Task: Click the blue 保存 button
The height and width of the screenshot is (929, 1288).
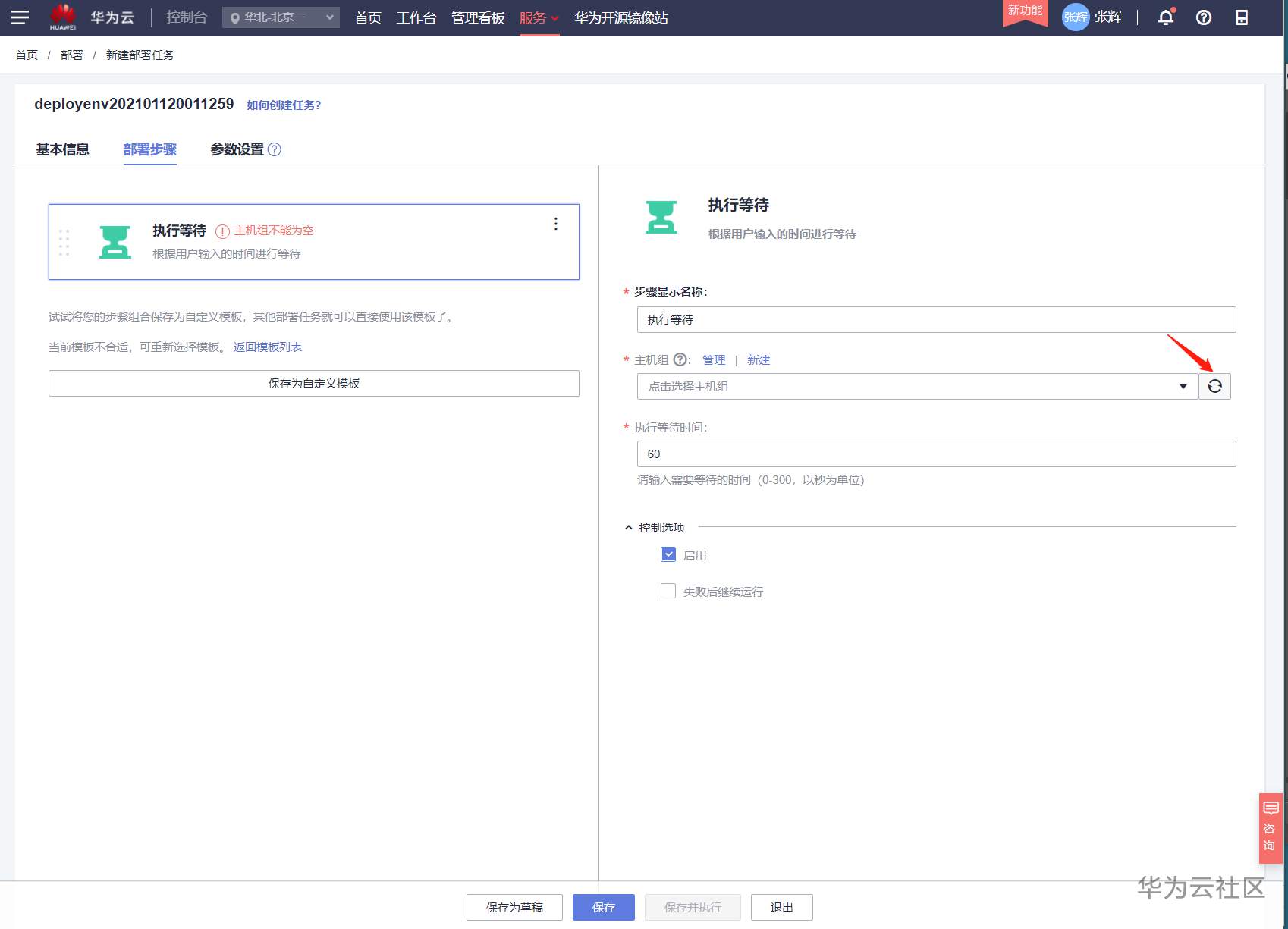Action: coord(604,907)
